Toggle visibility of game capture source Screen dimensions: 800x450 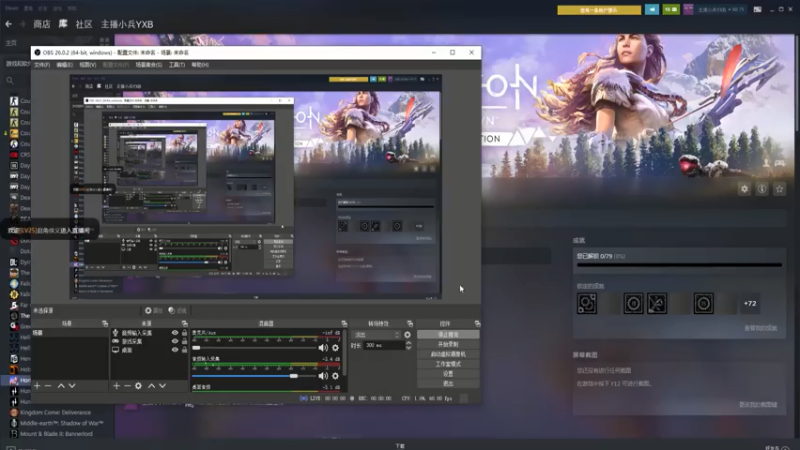[x=175, y=341]
